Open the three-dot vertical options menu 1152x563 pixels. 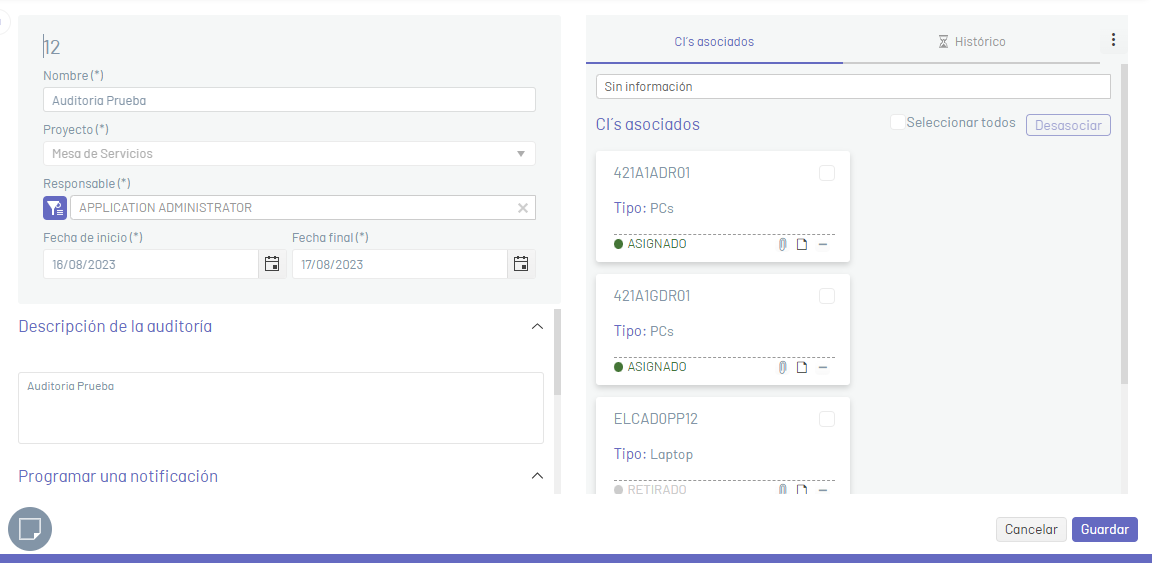(1113, 40)
